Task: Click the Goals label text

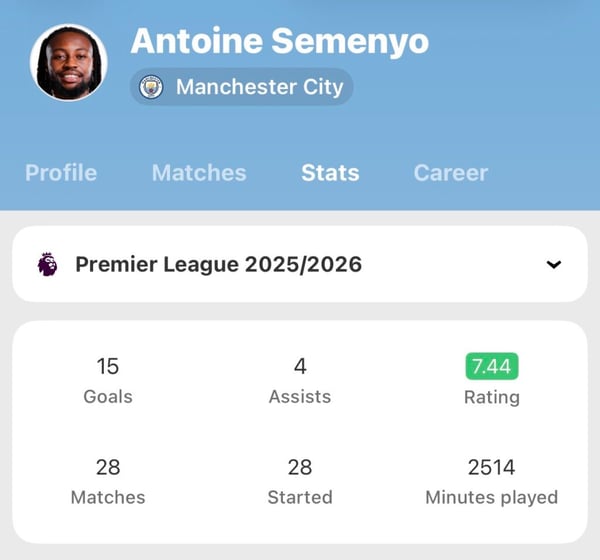Action: (x=108, y=397)
